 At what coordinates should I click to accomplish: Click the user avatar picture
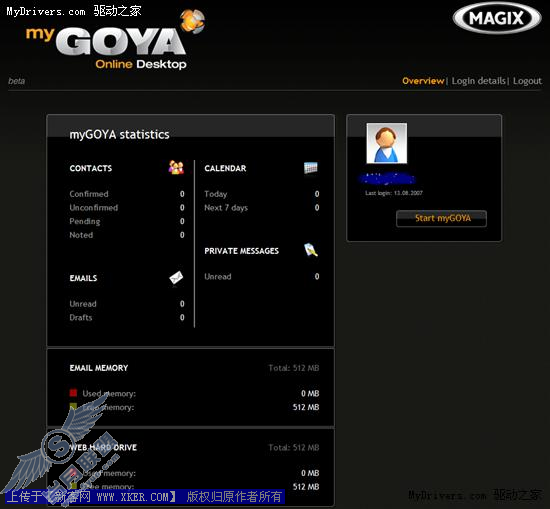pos(387,143)
